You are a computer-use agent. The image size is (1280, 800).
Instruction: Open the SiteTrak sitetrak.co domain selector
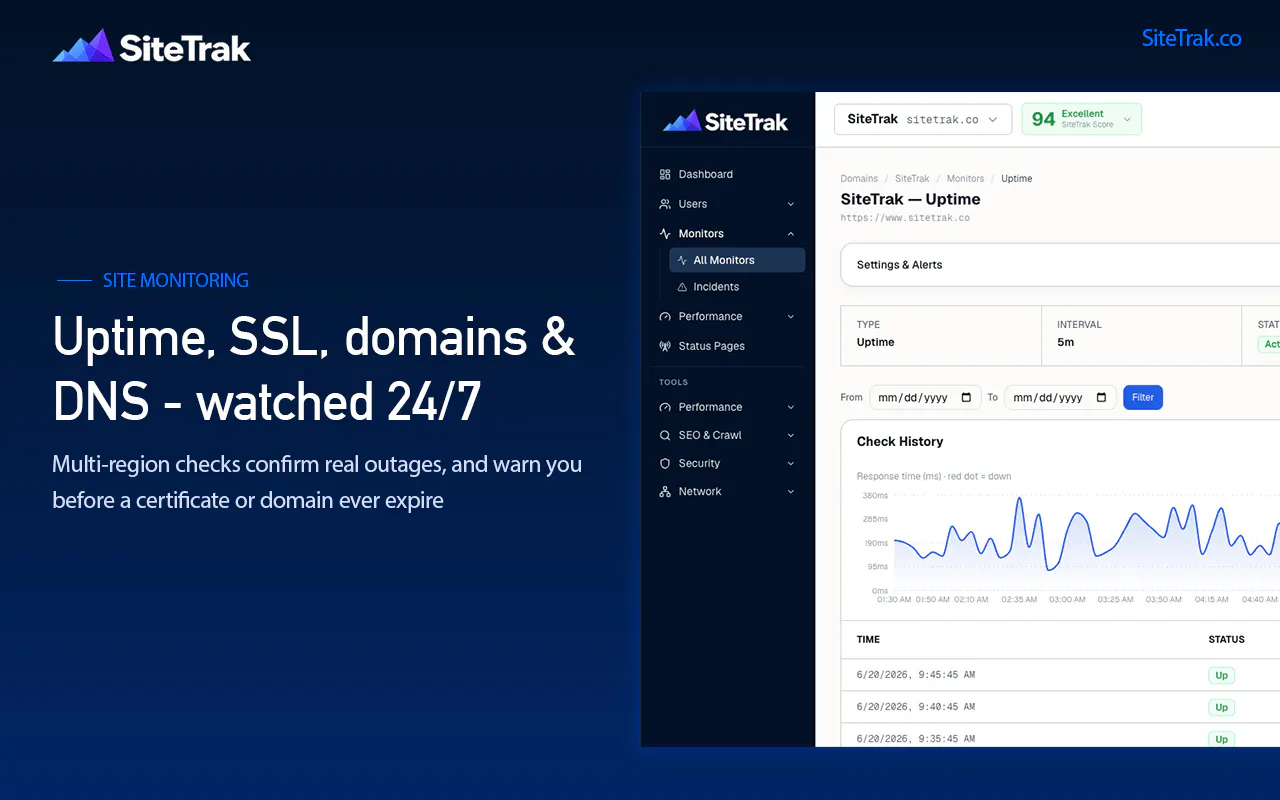click(923, 120)
